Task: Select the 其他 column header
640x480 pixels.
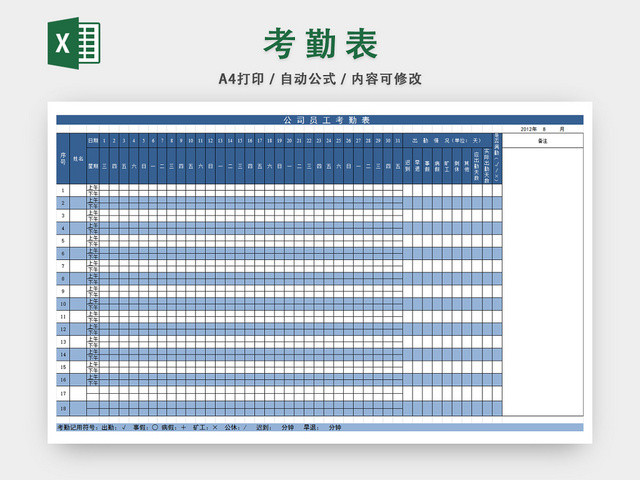Action: click(467, 166)
